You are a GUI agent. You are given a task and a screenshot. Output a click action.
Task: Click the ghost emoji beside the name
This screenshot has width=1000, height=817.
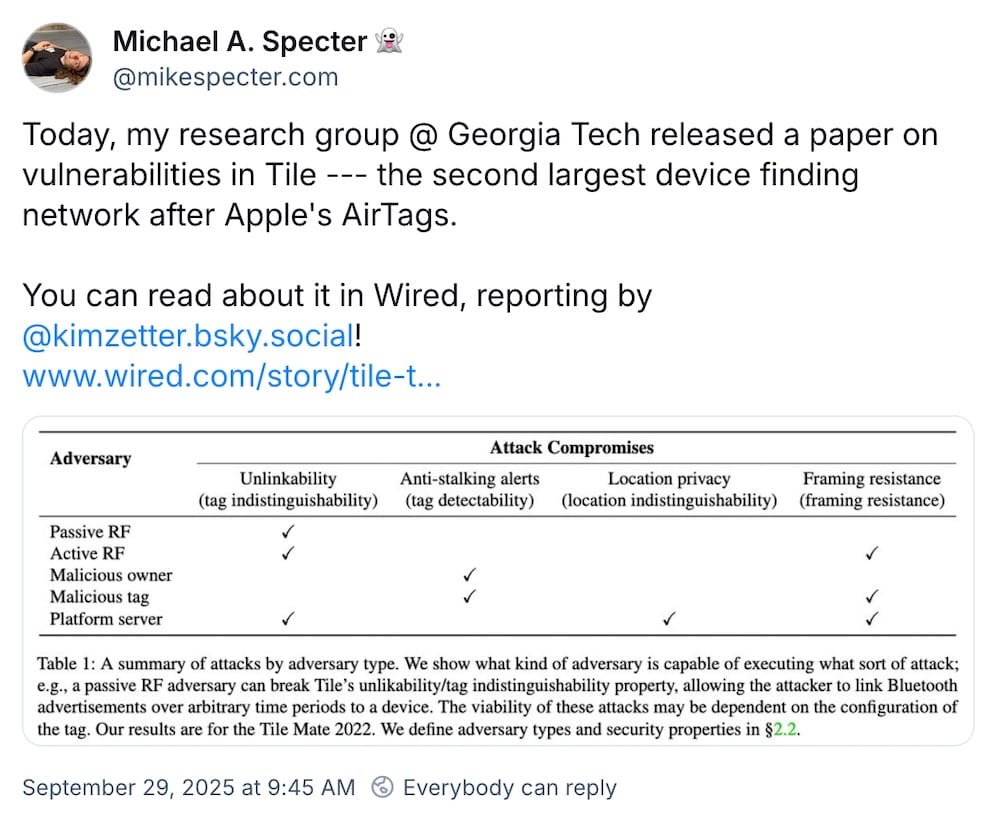pyautogui.click(x=387, y=42)
